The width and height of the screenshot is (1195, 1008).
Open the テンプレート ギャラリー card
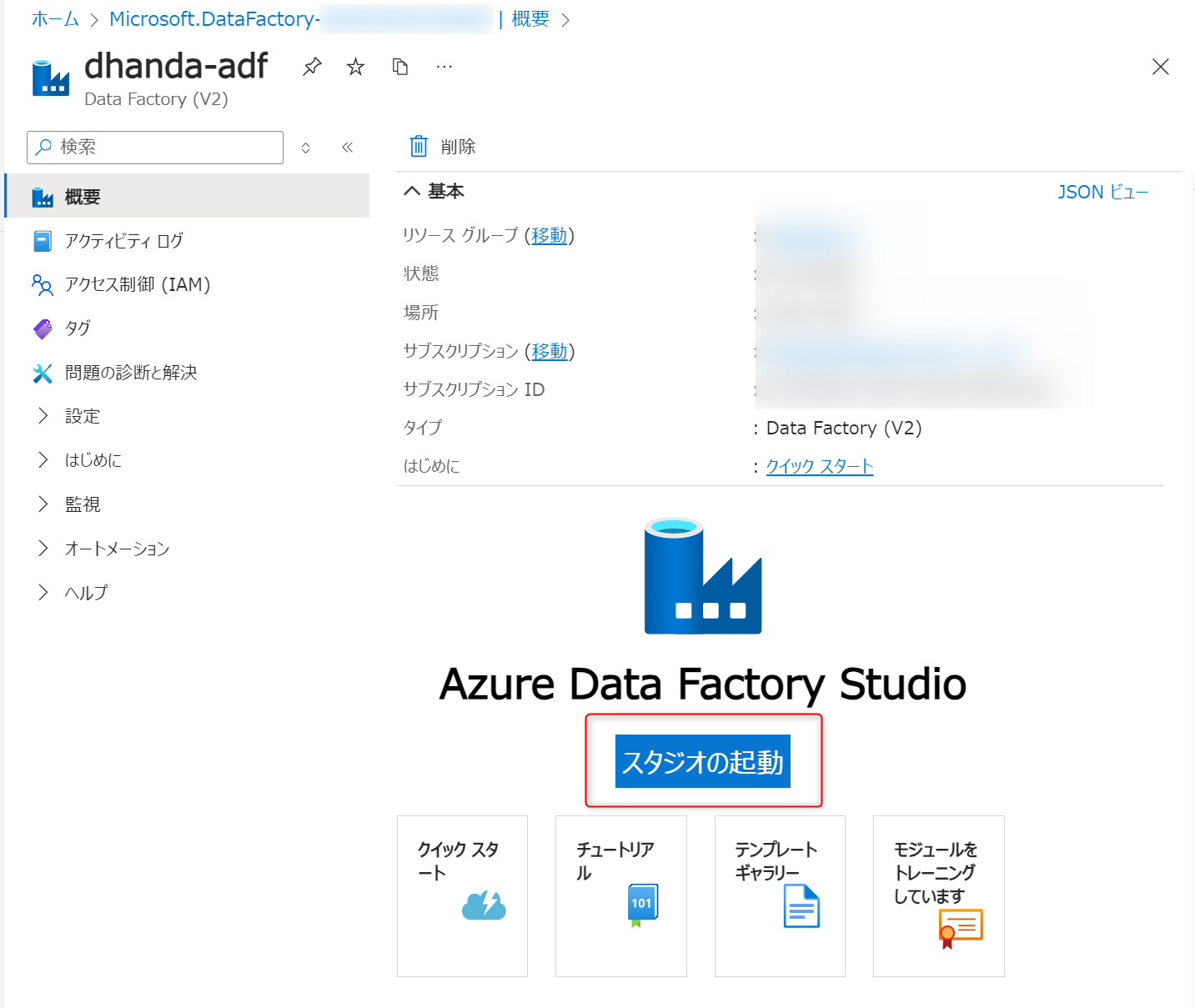point(780,896)
